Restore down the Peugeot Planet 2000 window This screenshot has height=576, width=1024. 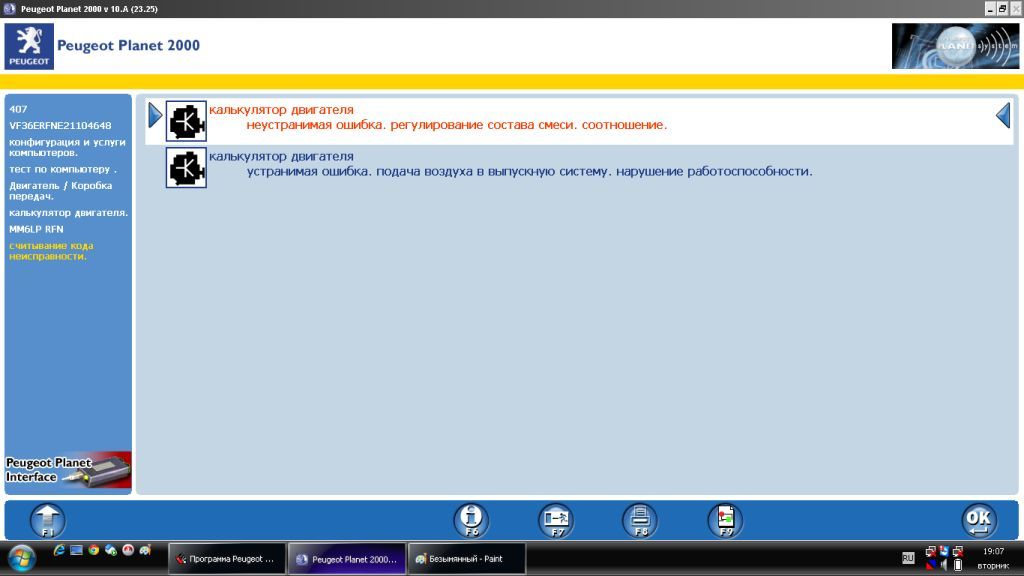[1002, 8]
